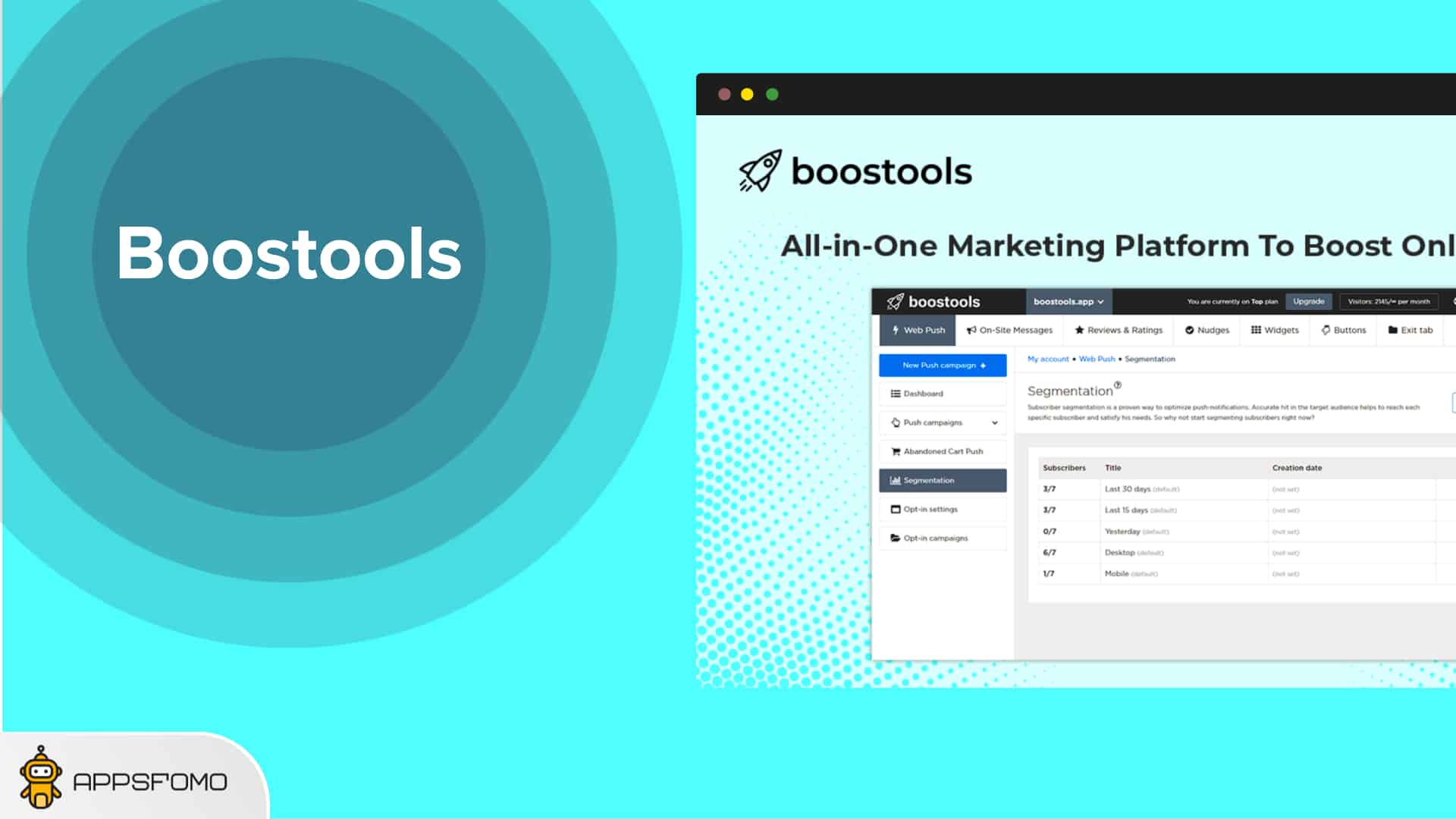
Task: Expand the Push campaigns chevron
Action: (995, 423)
